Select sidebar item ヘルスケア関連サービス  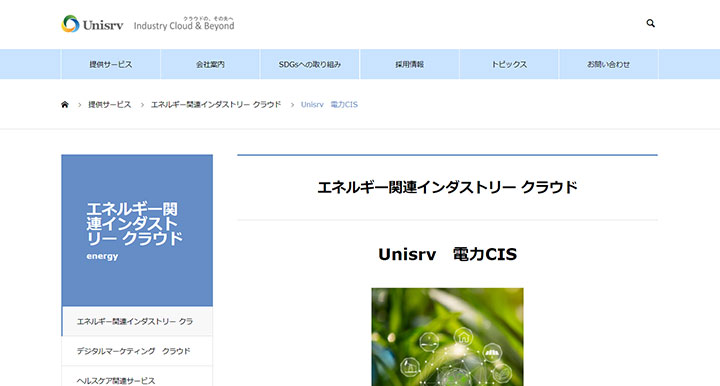tap(137, 377)
